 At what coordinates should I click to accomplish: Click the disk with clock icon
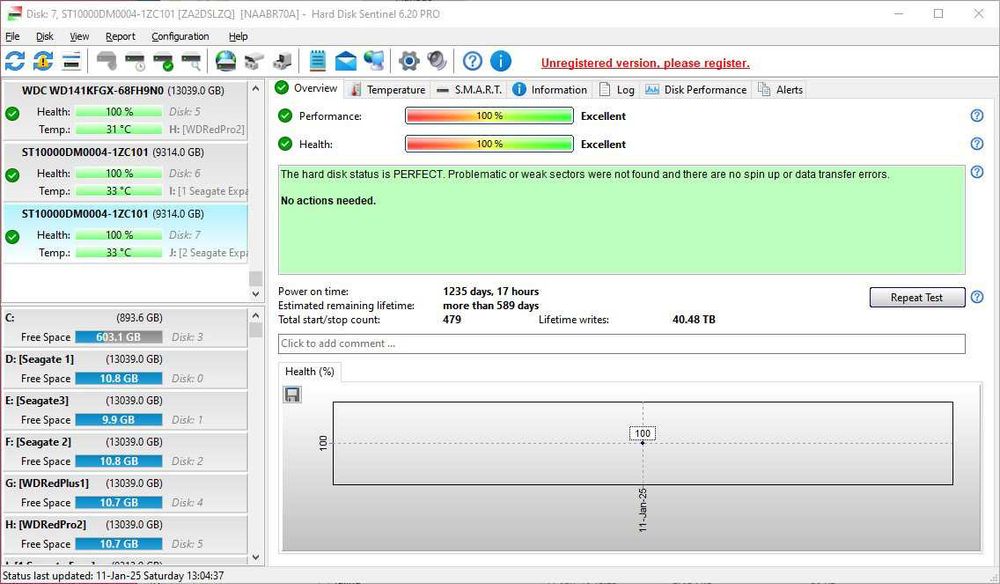(x=135, y=61)
